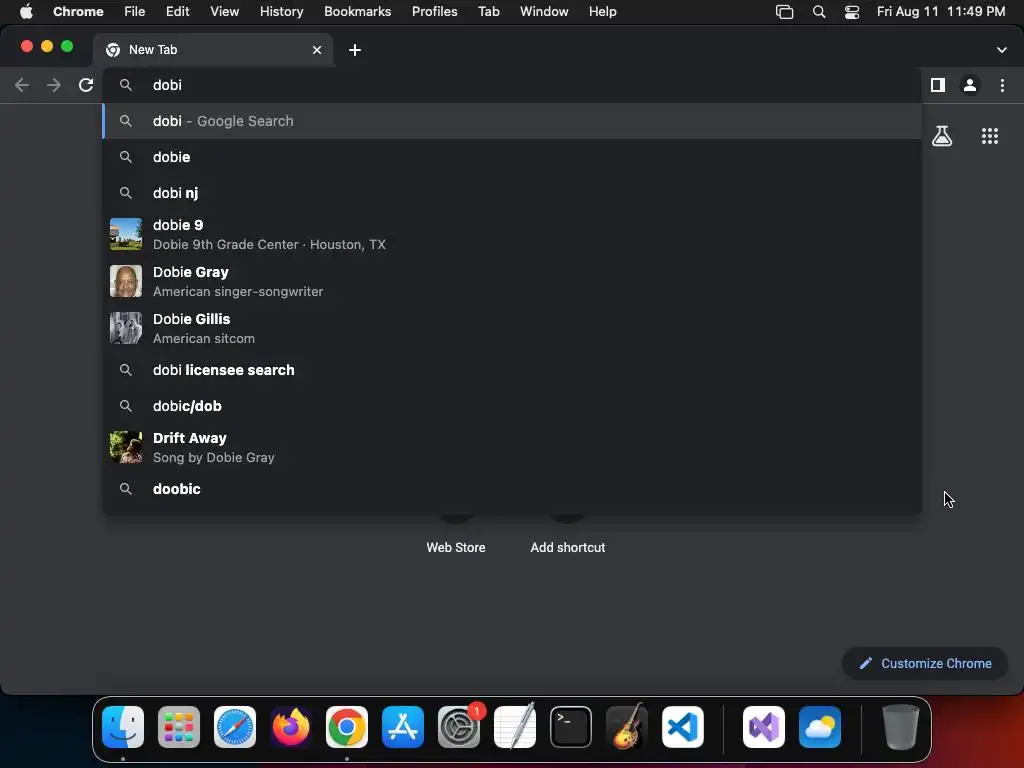
Task: Open the Profiles menu
Action: [435, 11]
